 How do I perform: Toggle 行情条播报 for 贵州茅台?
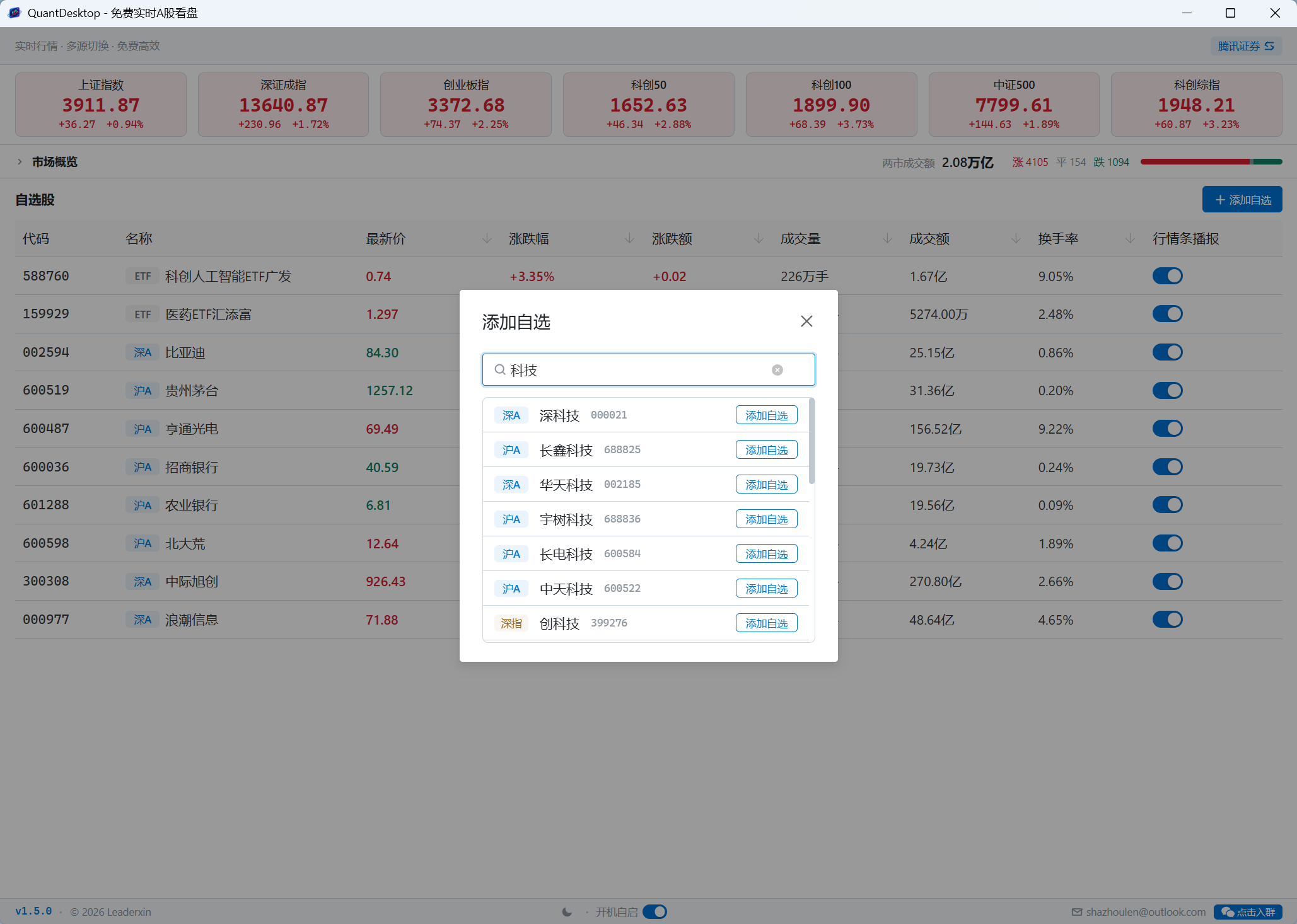1167,391
